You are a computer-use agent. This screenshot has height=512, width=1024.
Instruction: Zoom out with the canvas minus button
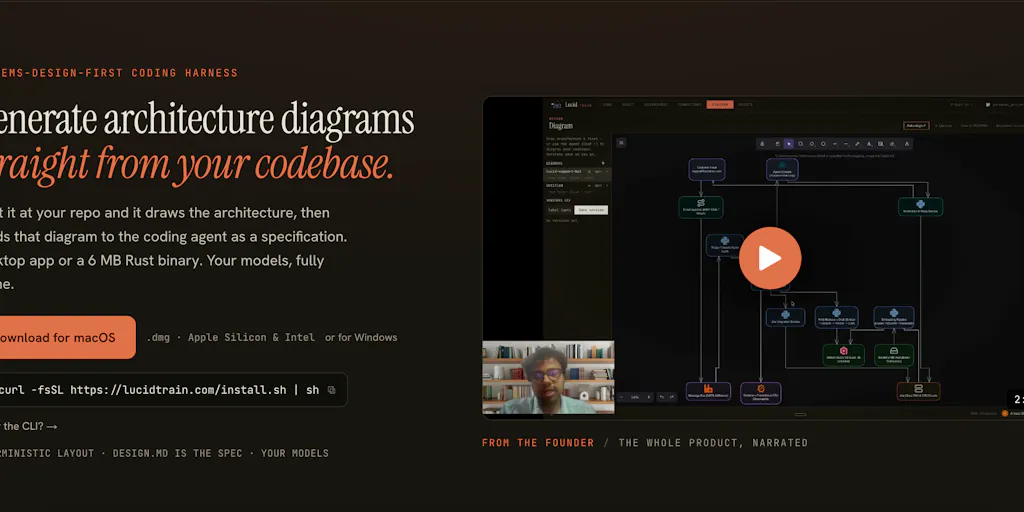pyautogui.click(x=620, y=397)
